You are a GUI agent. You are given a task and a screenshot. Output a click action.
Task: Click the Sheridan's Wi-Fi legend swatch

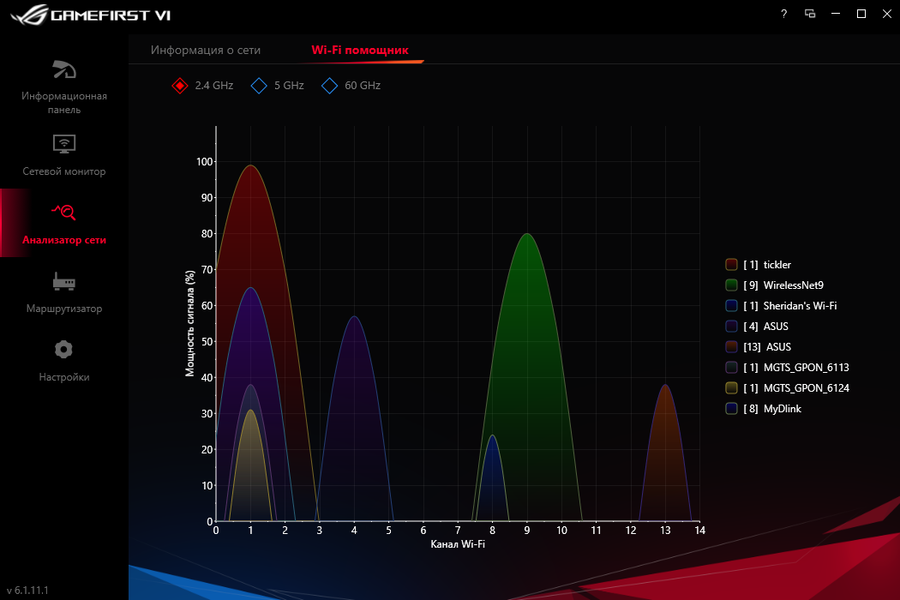point(731,306)
